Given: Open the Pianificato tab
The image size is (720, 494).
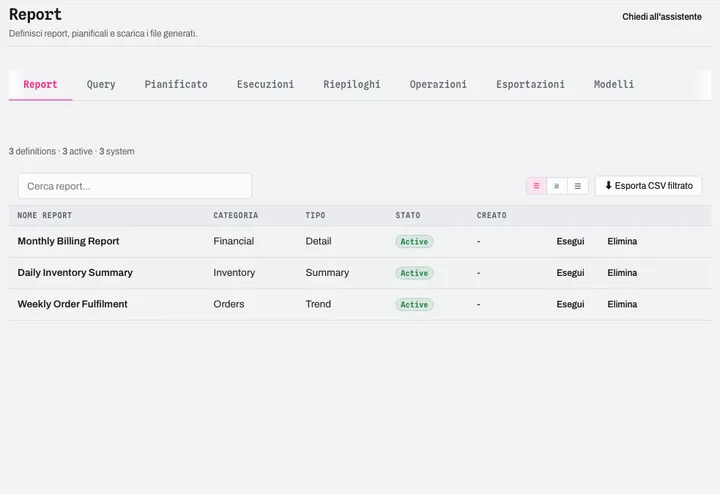Looking at the screenshot, I should click(x=176, y=84).
